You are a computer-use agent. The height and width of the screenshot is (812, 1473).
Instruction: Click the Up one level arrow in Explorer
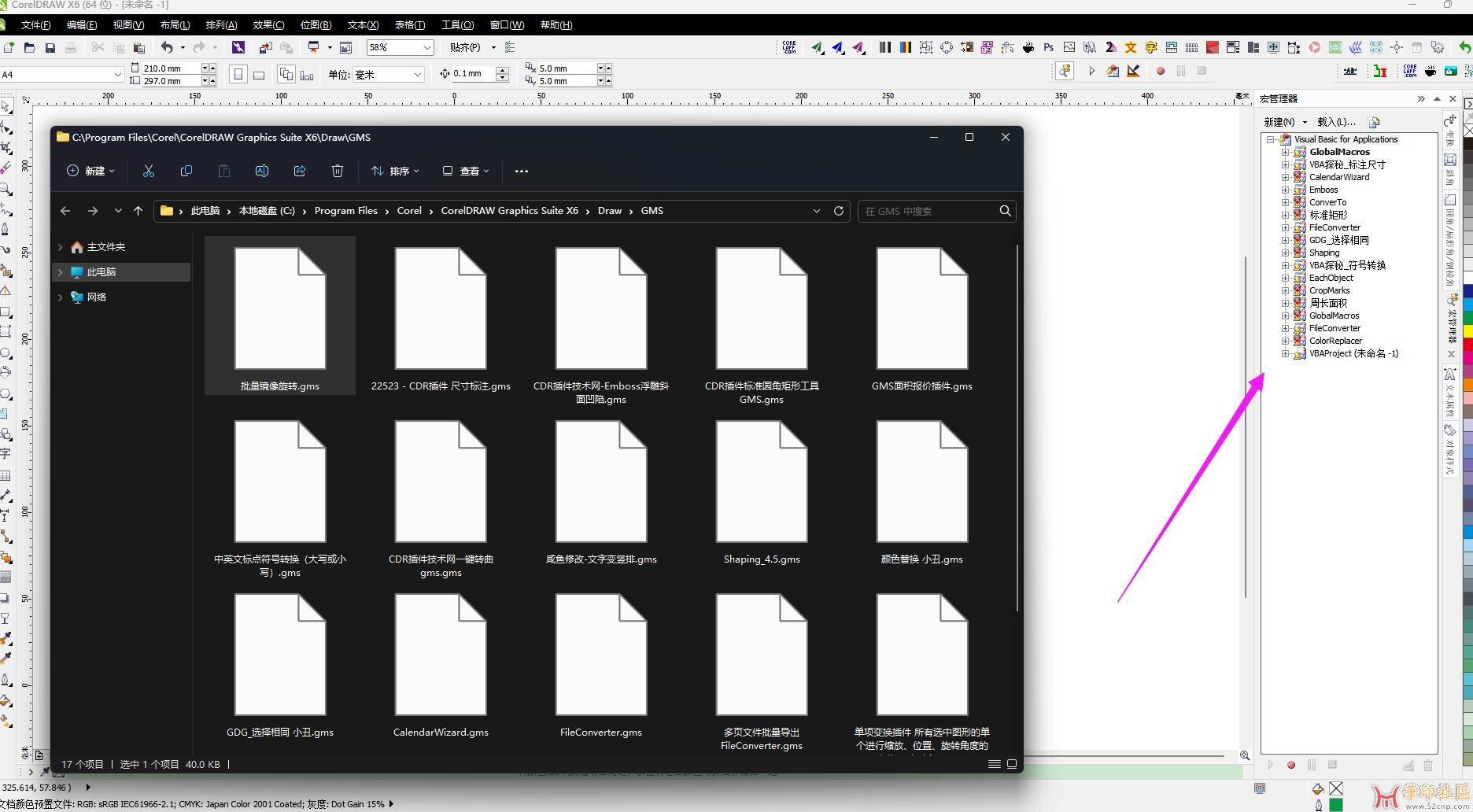(138, 211)
